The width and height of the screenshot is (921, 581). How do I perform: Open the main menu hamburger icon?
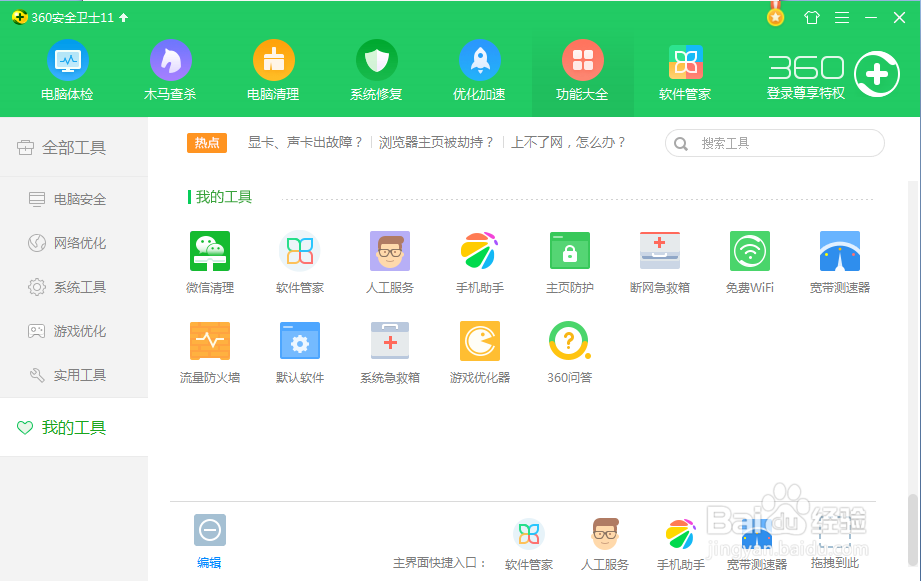click(842, 18)
